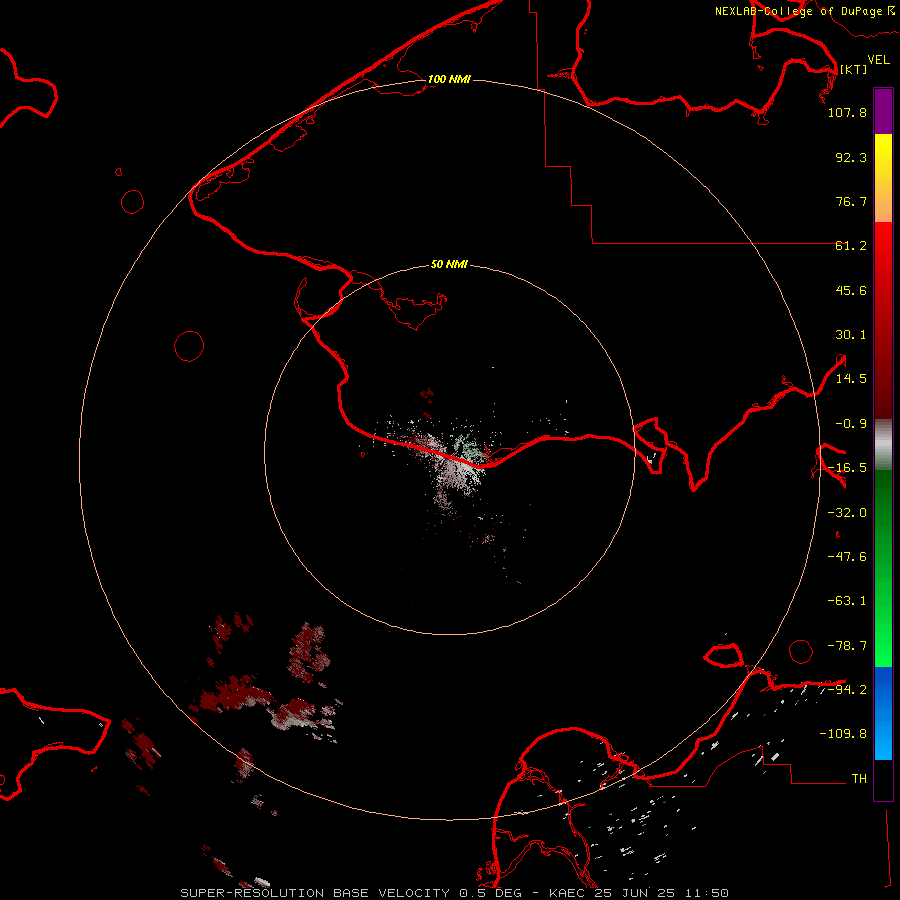This screenshot has width=900, height=900.
Task: Select the 107.8 scale value
Action: 847,112
